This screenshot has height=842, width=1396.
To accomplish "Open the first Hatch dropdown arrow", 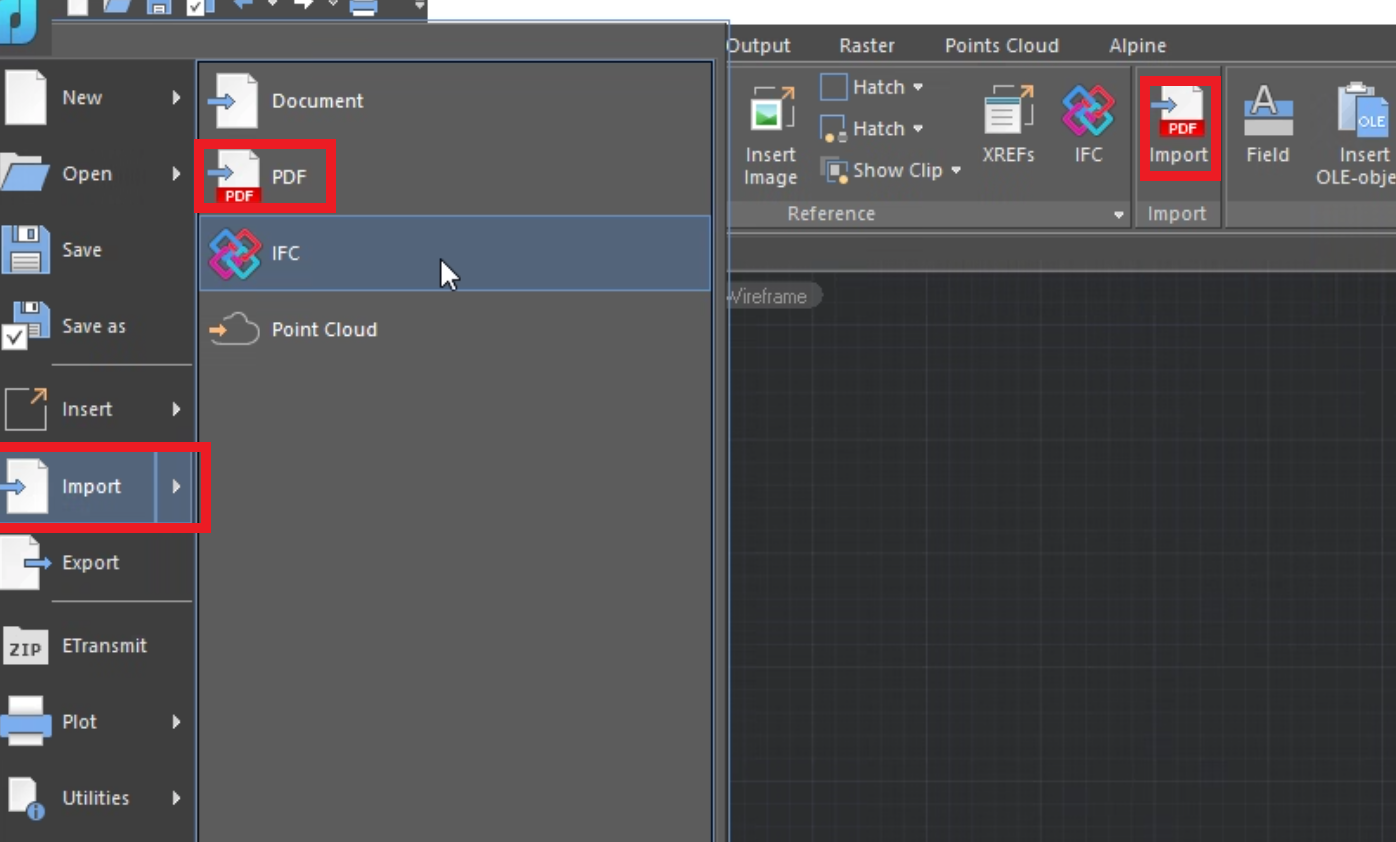I will click(x=918, y=88).
